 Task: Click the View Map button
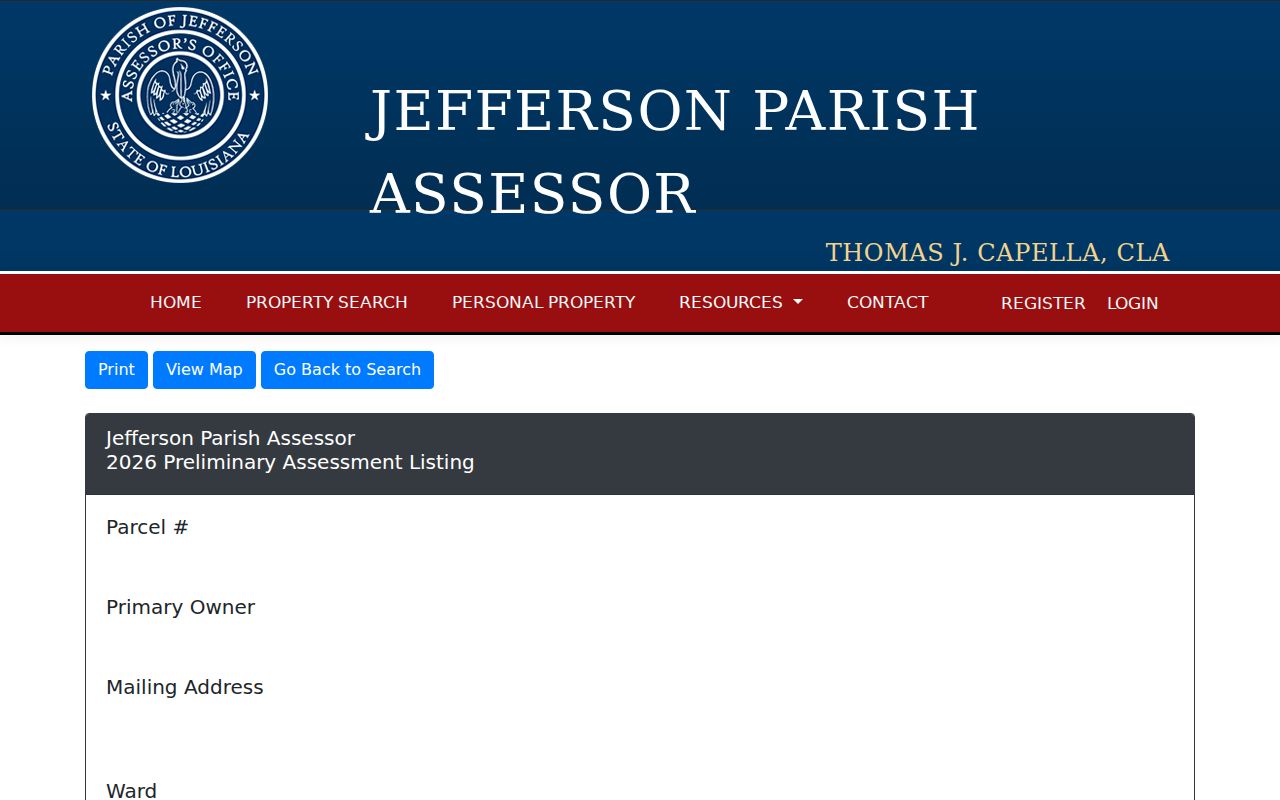204,370
